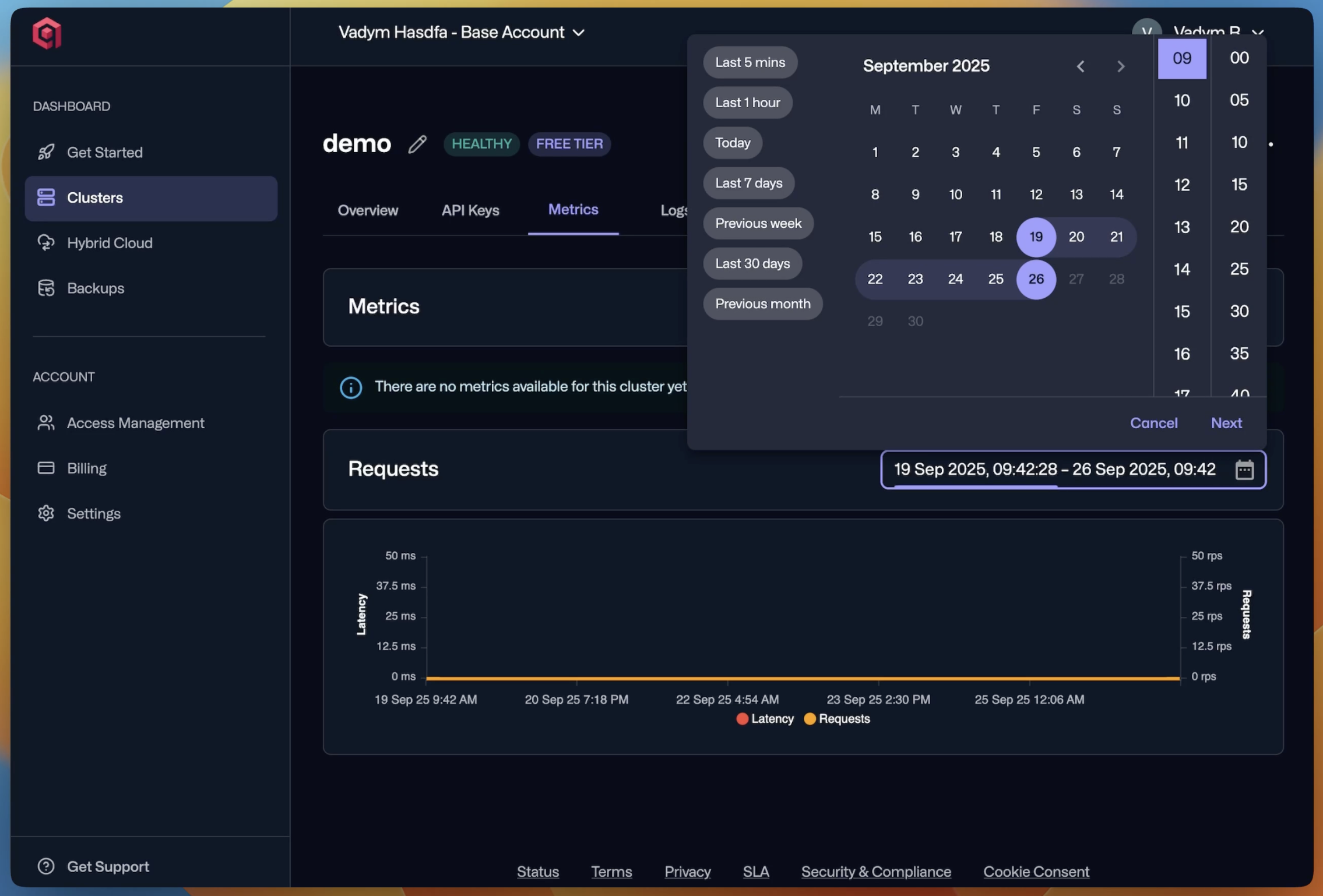Select the Last 7 days preset
This screenshot has width=1323, height=896.
tap(748, 183)
